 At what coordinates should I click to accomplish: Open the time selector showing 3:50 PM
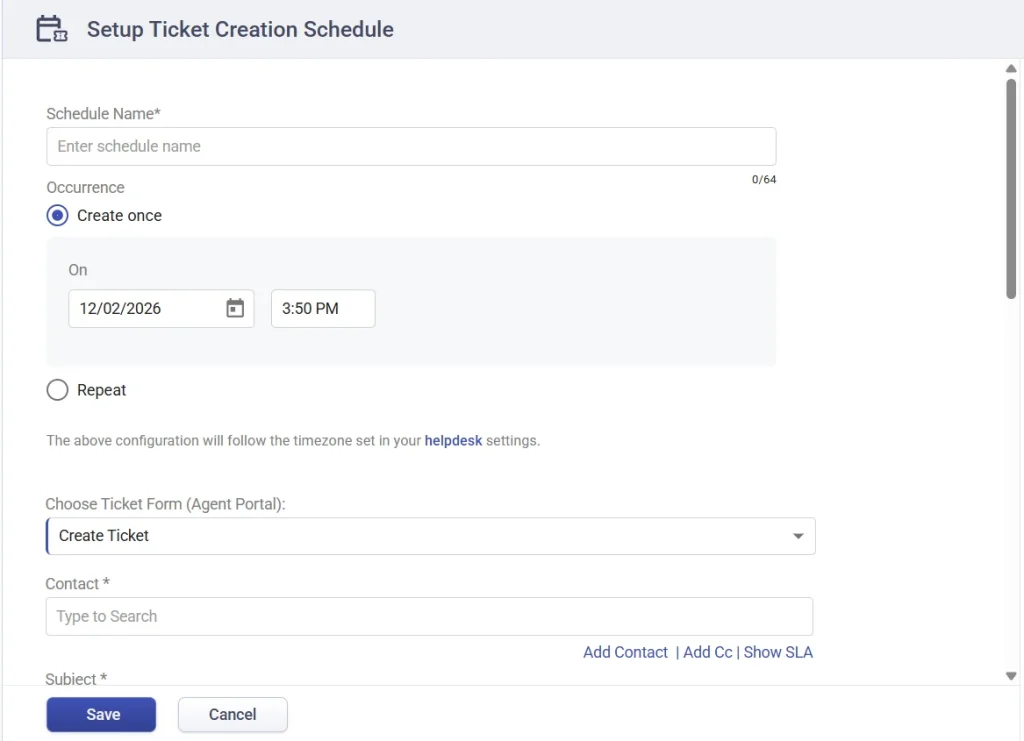[322, 308]
